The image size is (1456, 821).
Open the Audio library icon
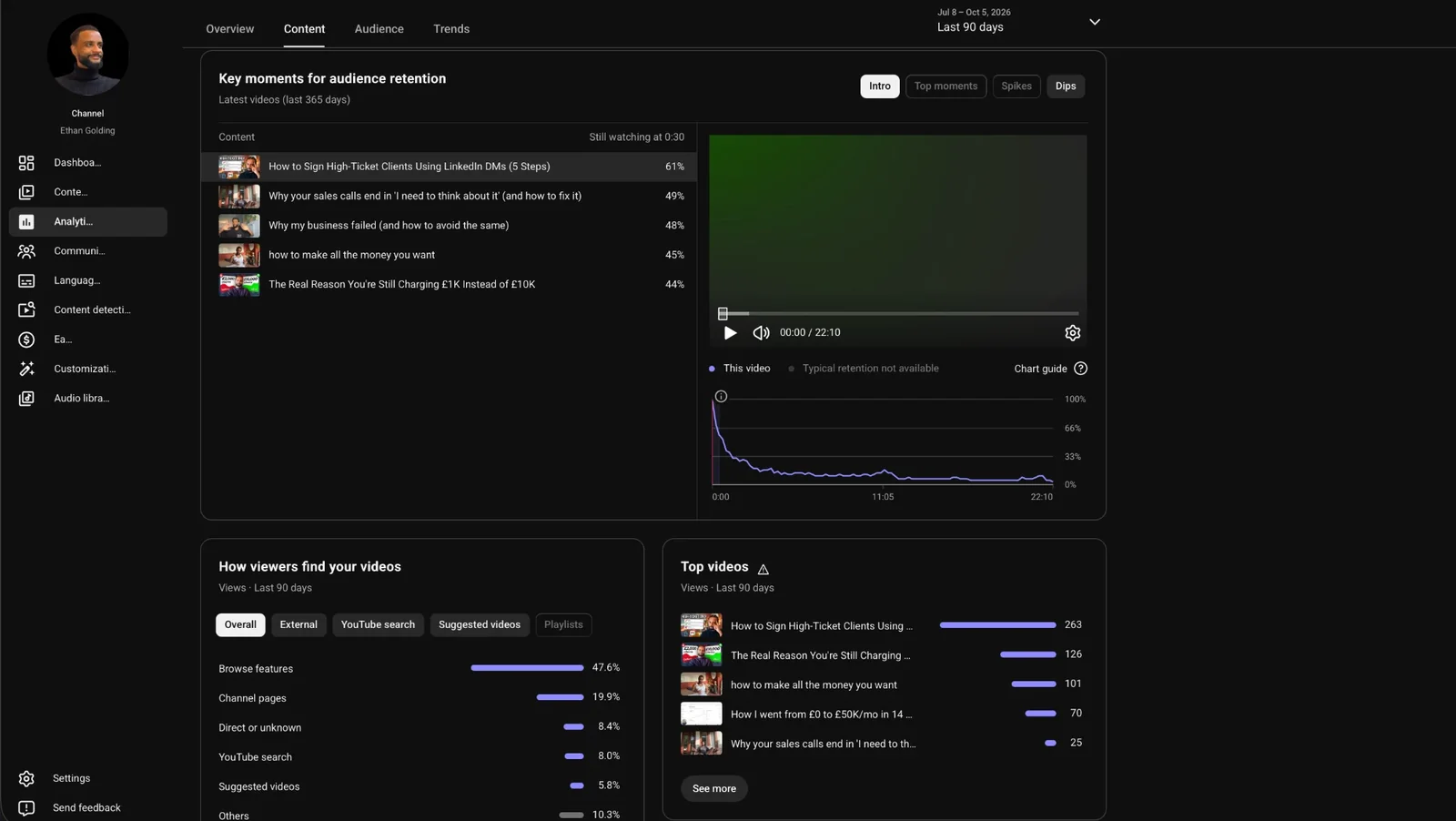(x=26, y=398)
